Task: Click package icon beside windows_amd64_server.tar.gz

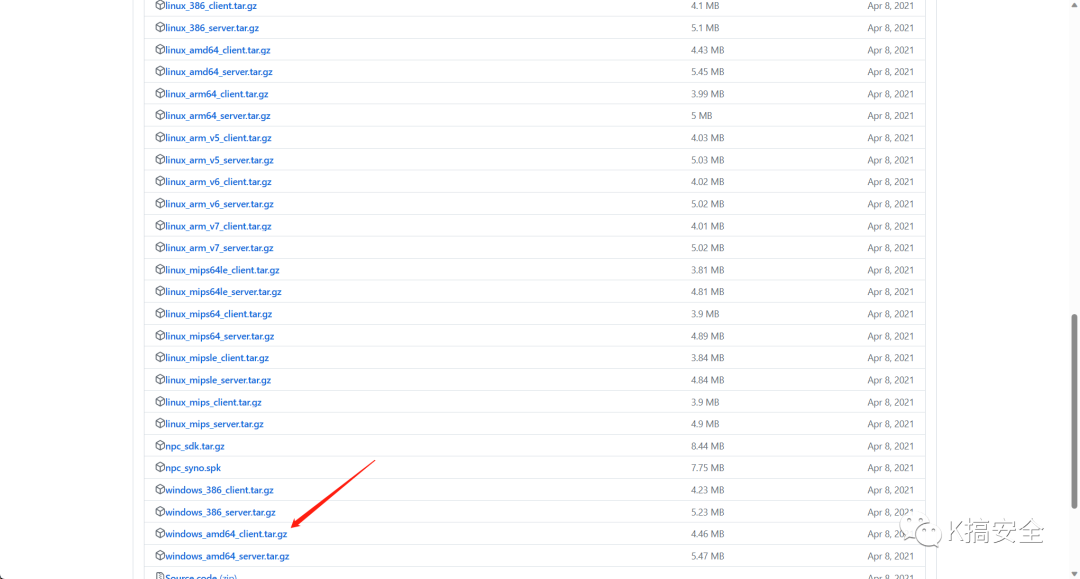Action: click(x=160, y=556)
